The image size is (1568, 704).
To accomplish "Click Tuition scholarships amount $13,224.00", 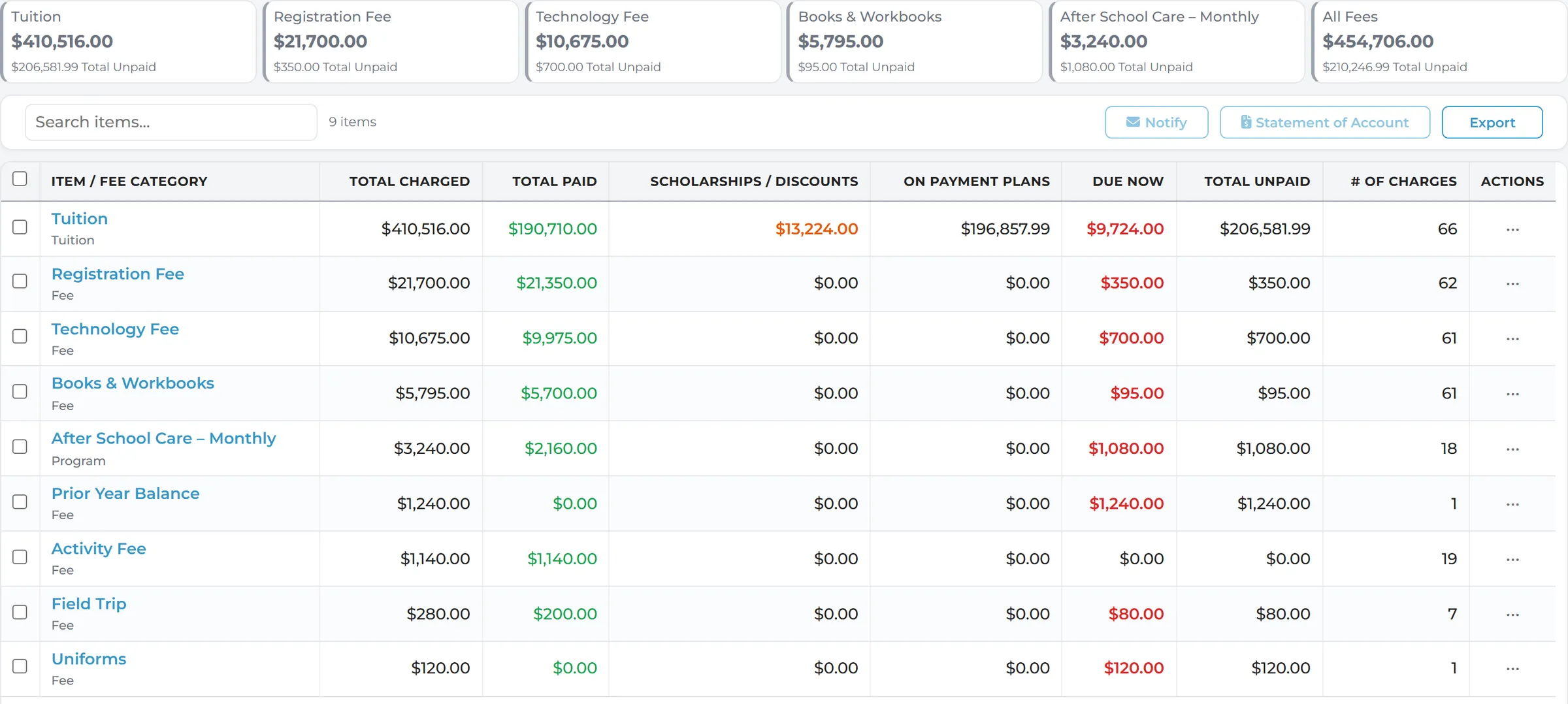I will pyautogui.click(x=817, y=229).
